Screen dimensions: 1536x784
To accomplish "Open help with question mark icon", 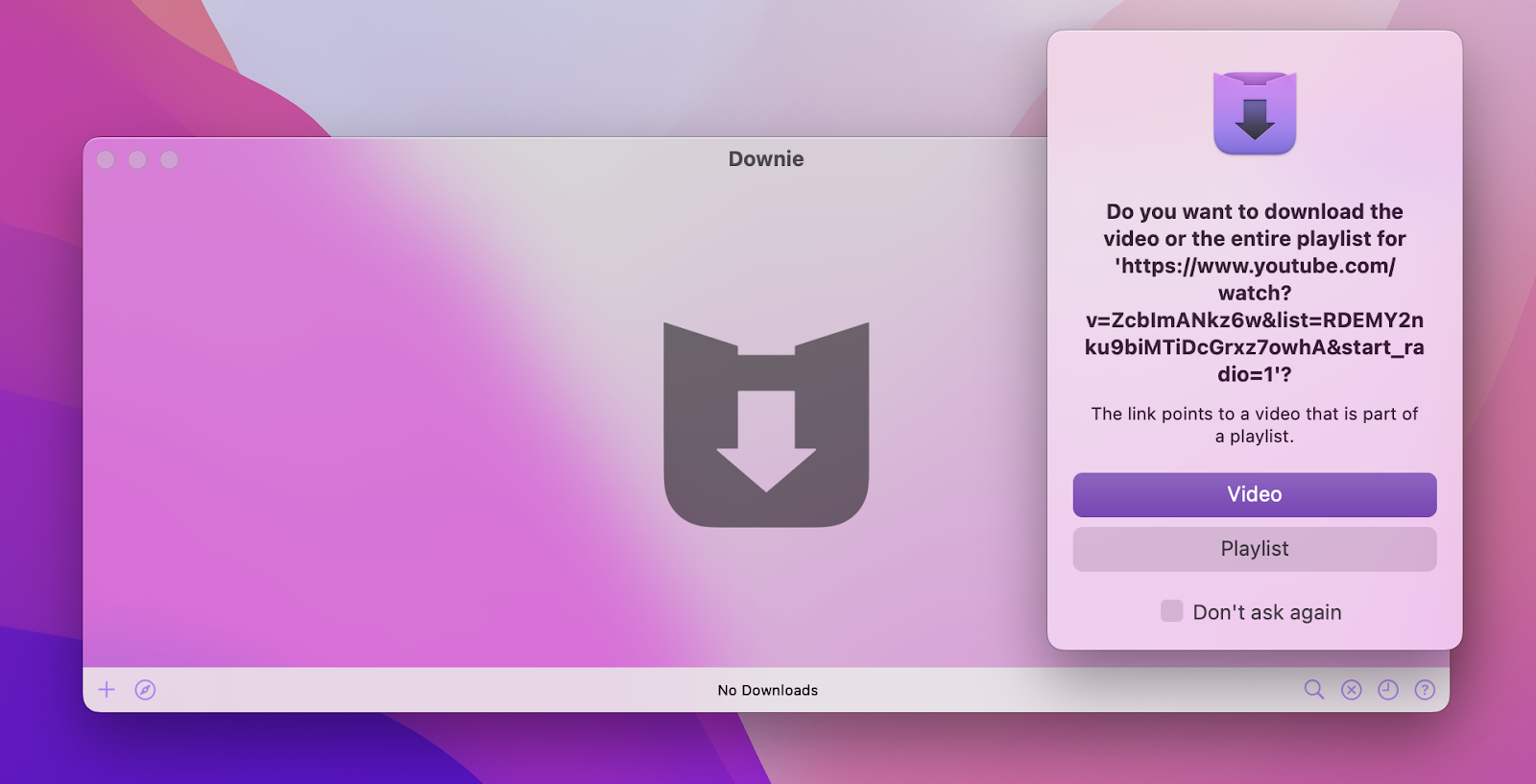I will point(1425,690).
